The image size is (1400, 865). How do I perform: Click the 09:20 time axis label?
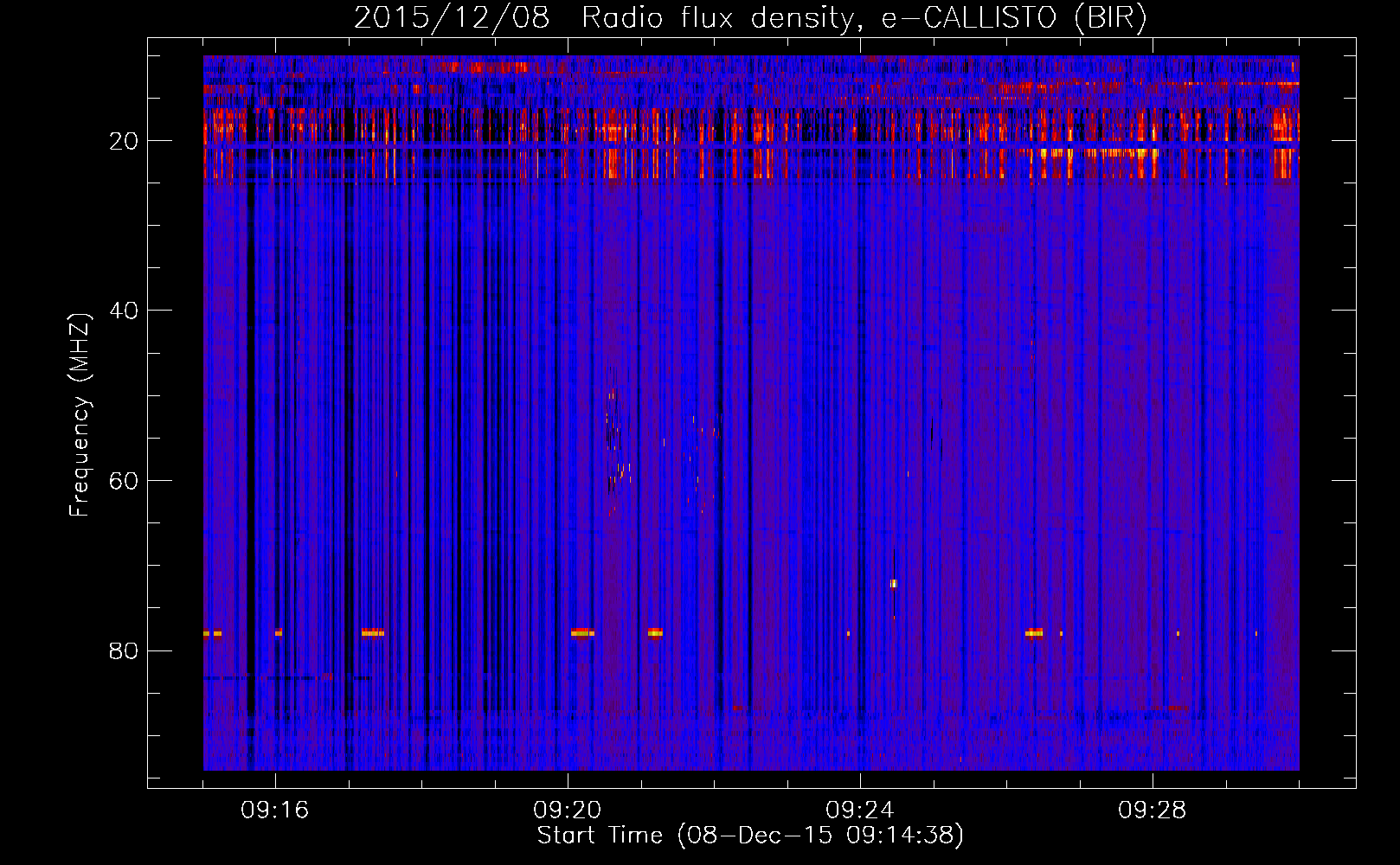[x=568, y=811]
